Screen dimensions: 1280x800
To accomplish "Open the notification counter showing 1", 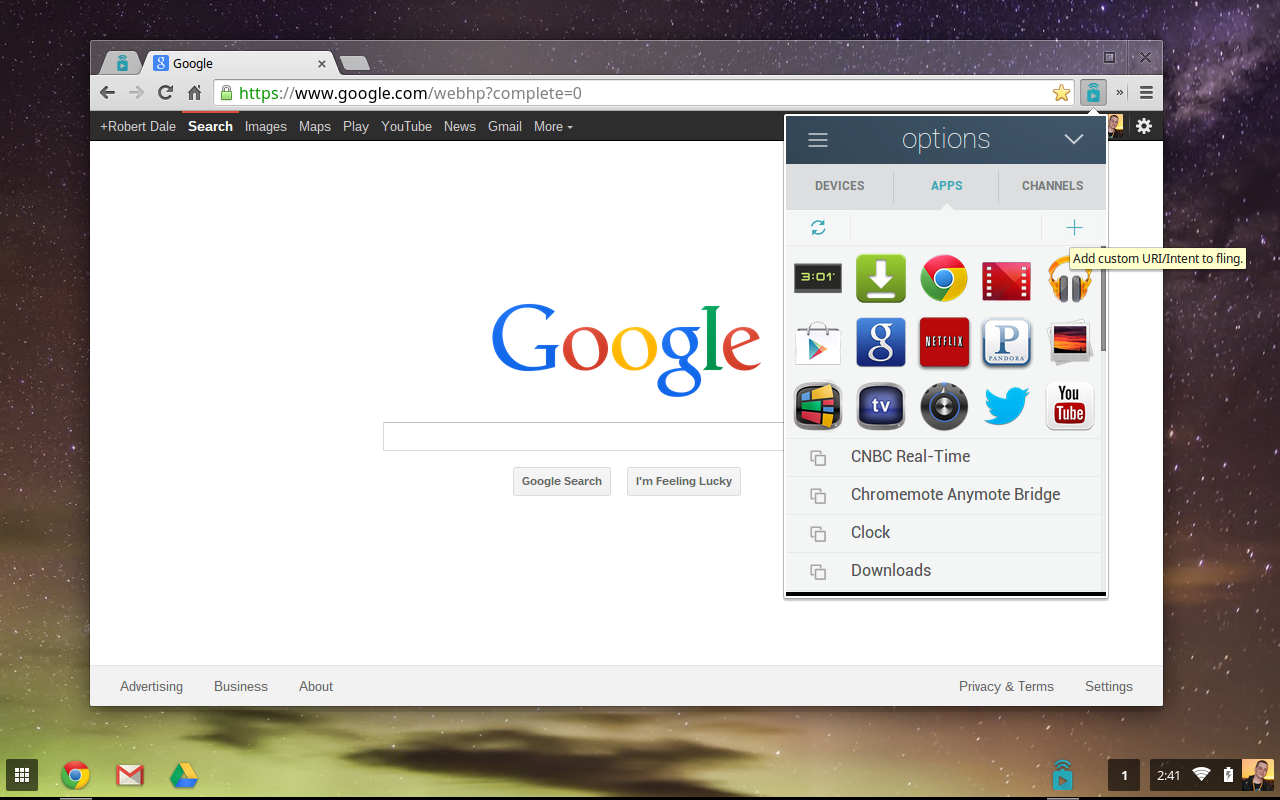I will 1124,775.
